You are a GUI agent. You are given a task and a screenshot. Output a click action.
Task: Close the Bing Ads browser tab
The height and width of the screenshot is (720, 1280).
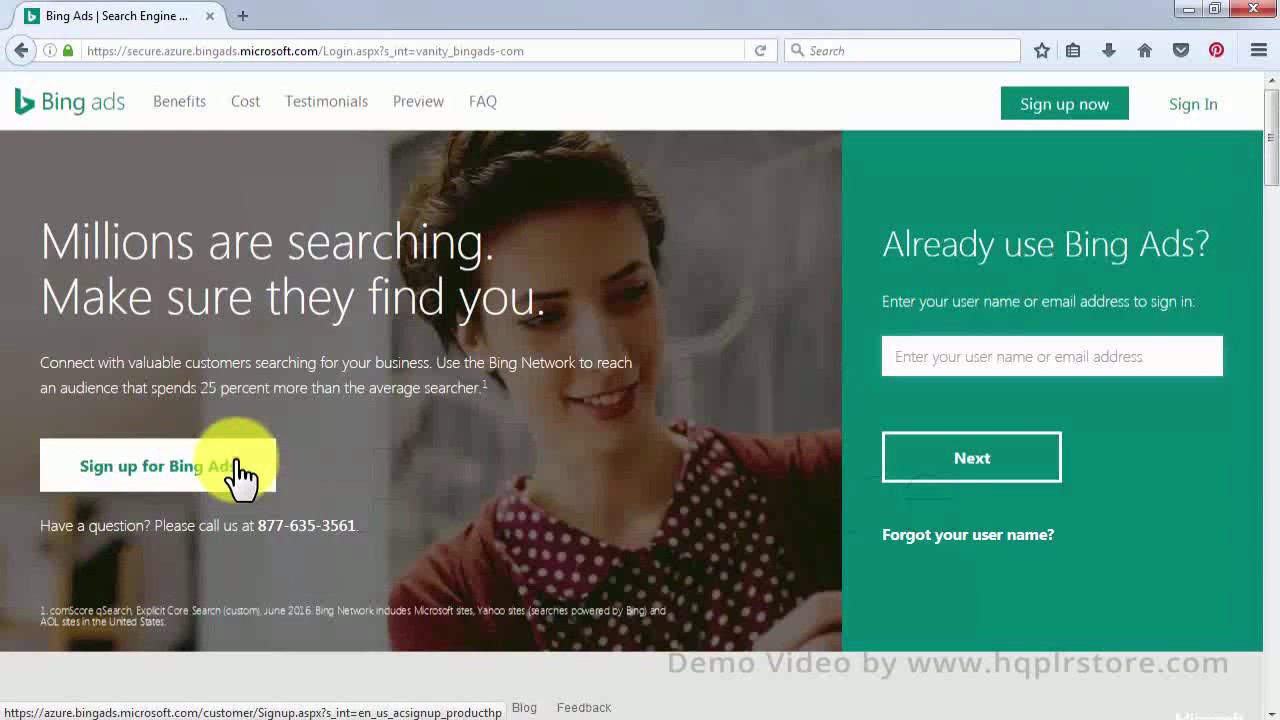pyautogui.click(x=210, y=16)
